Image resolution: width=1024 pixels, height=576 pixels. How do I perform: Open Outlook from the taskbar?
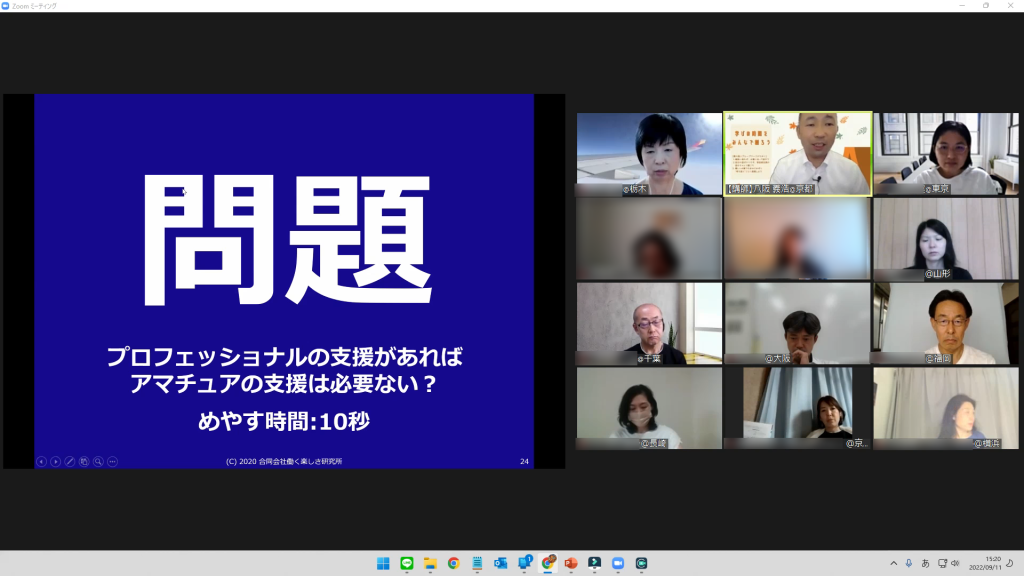click(501, 563)
